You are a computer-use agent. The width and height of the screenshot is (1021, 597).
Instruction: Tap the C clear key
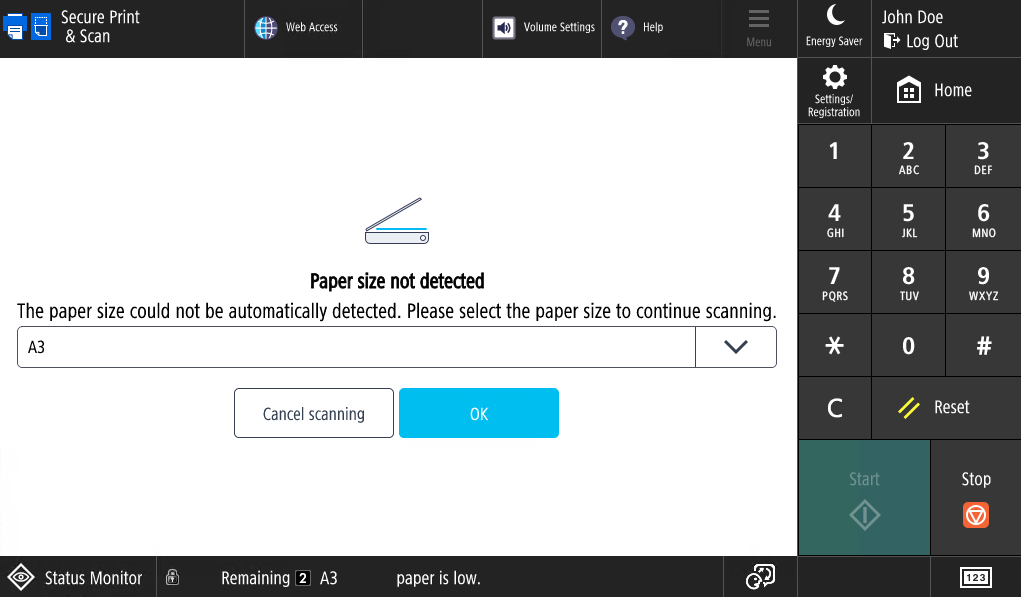point(834,408)
